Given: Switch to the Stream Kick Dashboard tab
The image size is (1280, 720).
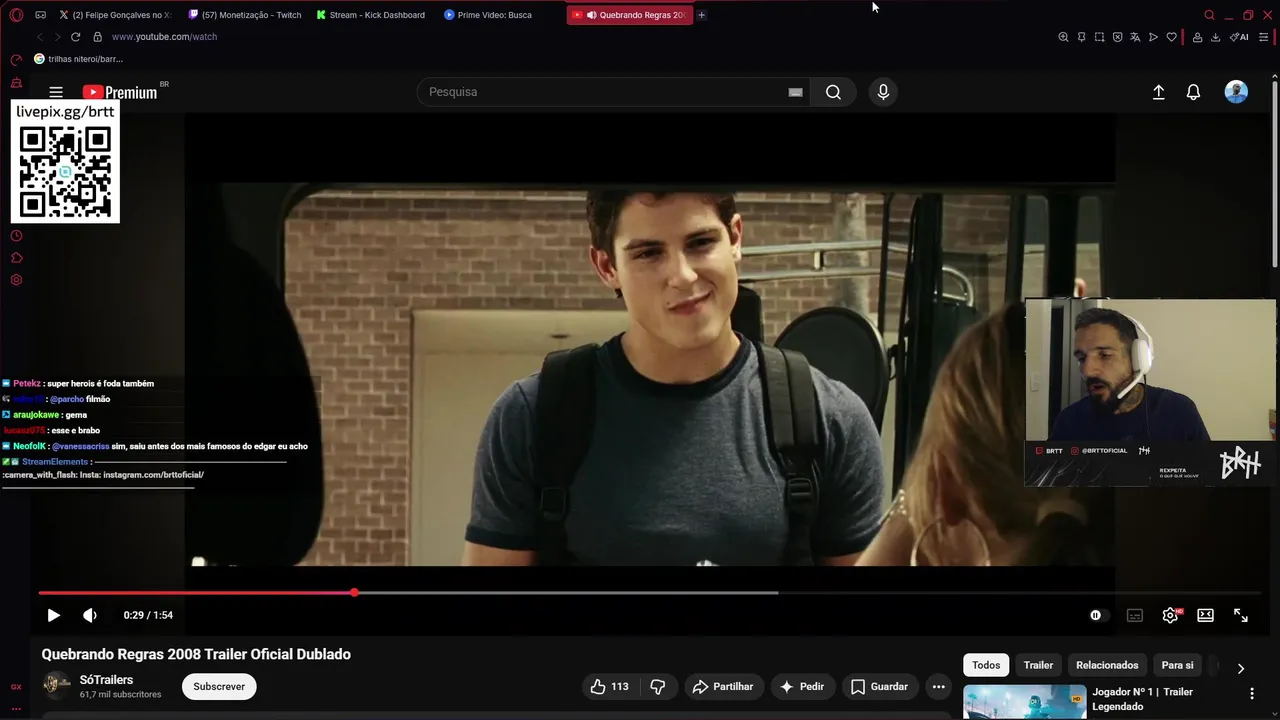Looking at the screenshot, I should pyautogui.click(x=370, y=15).
